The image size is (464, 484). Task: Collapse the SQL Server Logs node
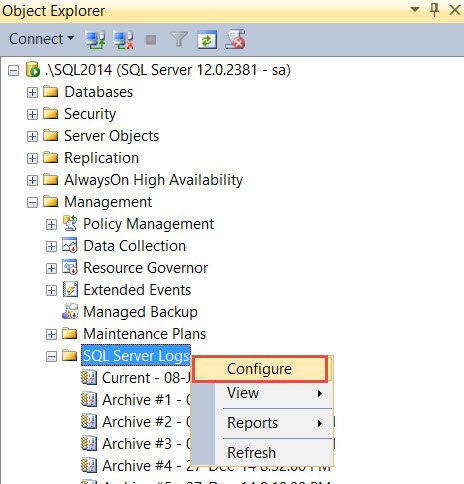[51, 356]
